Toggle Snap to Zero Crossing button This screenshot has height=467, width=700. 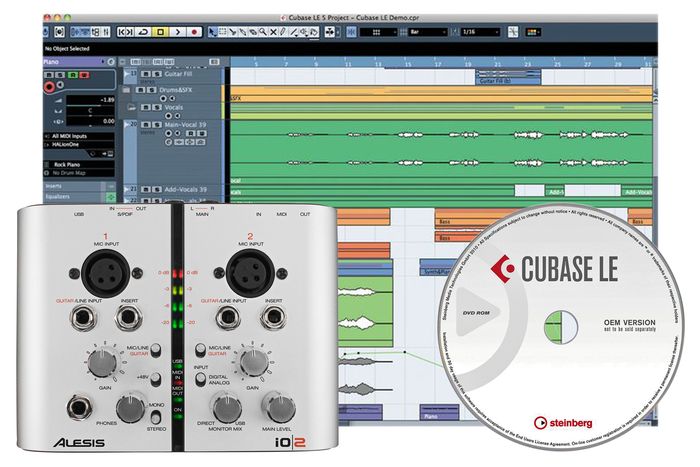[x=513, y=32]
